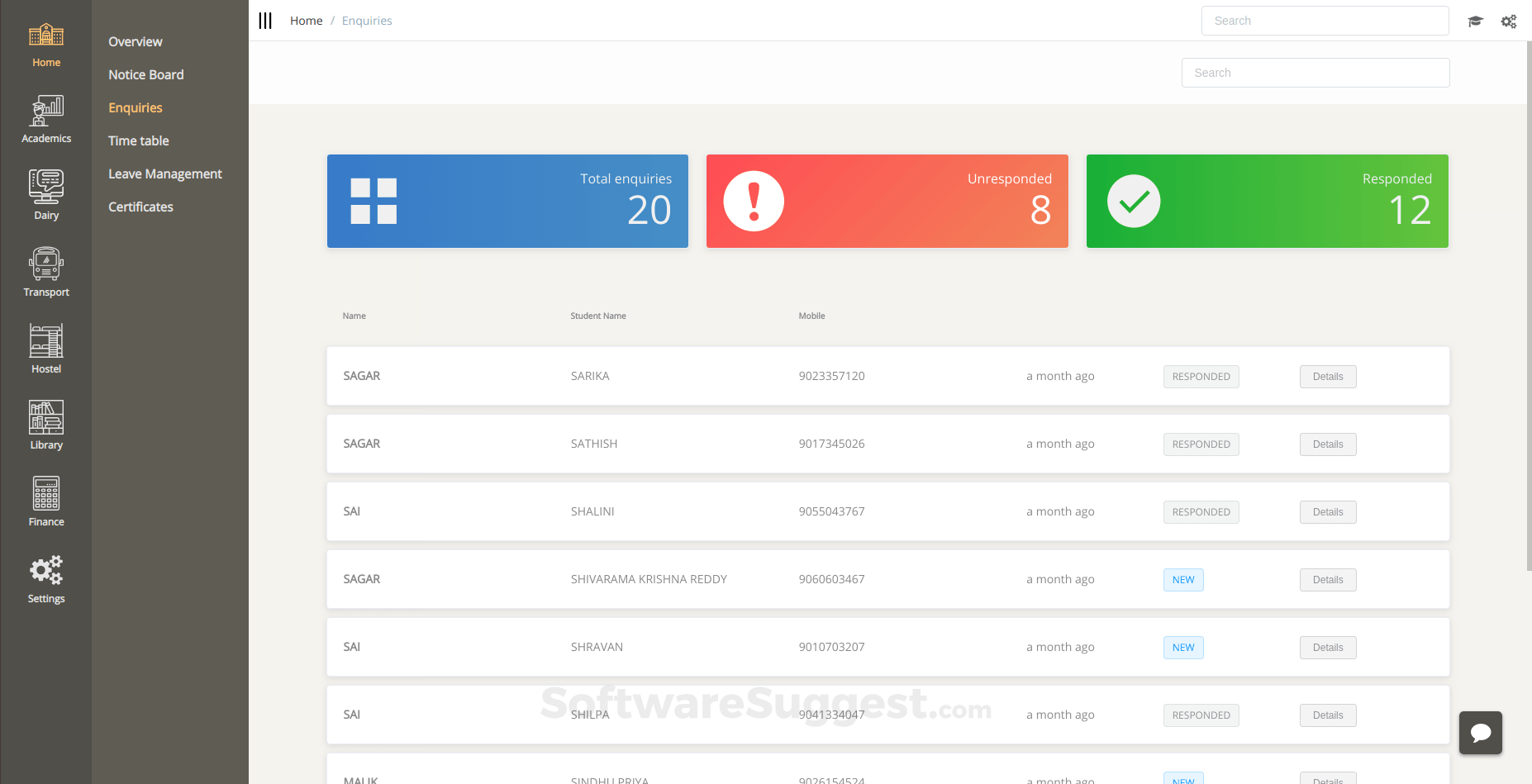Focus the top header Search field
This screenshot has width=1532, height=784.
tap(1325, 21)
